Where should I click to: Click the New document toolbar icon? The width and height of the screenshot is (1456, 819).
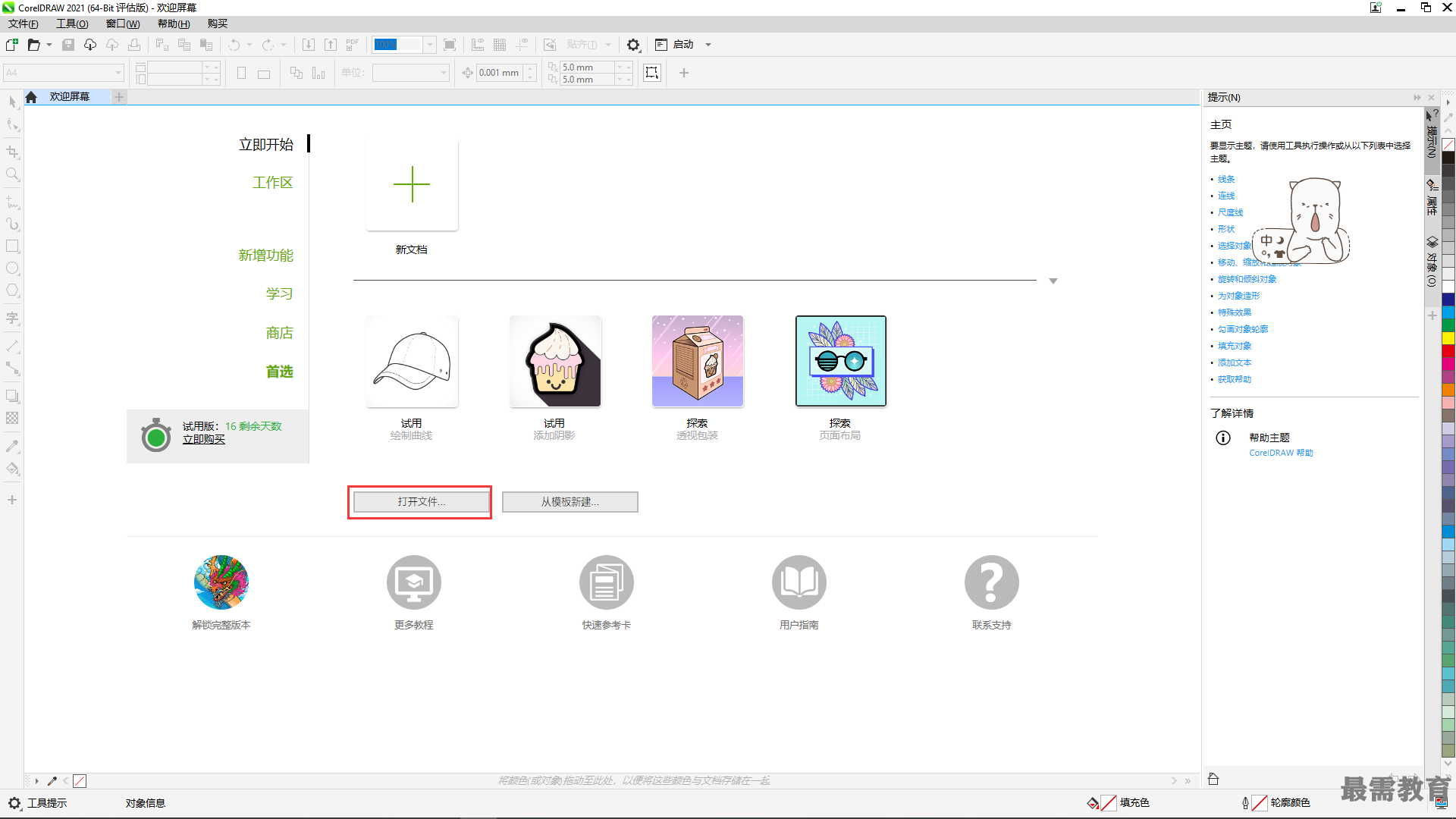pos(12,45)
